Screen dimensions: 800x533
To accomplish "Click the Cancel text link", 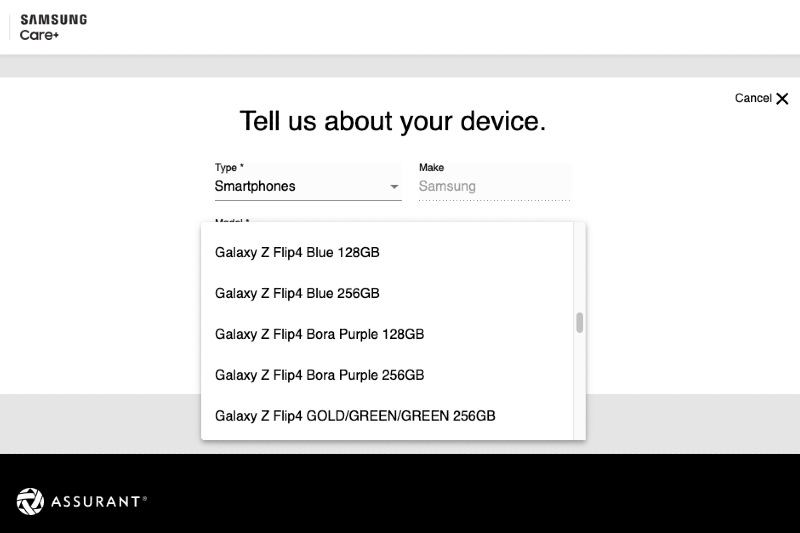I will pos(752,98).
